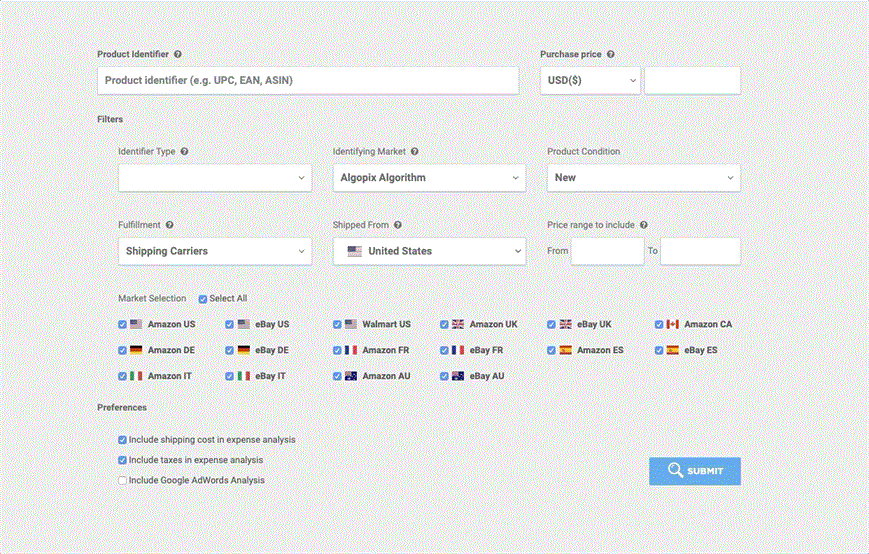Open the Product Condition New dropdown
869x554 pixels.
643,178
